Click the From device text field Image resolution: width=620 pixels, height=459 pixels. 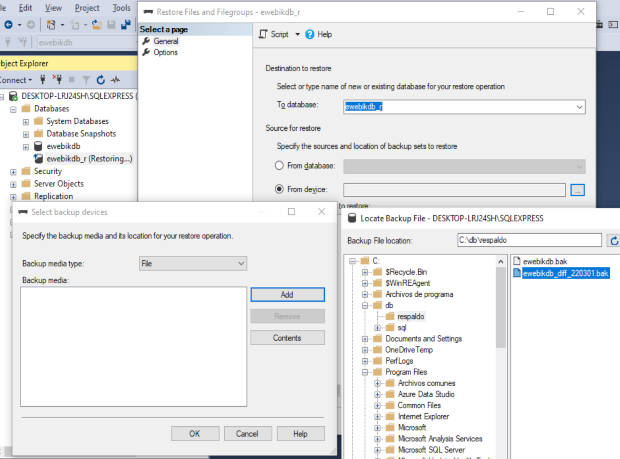point(454,190)
